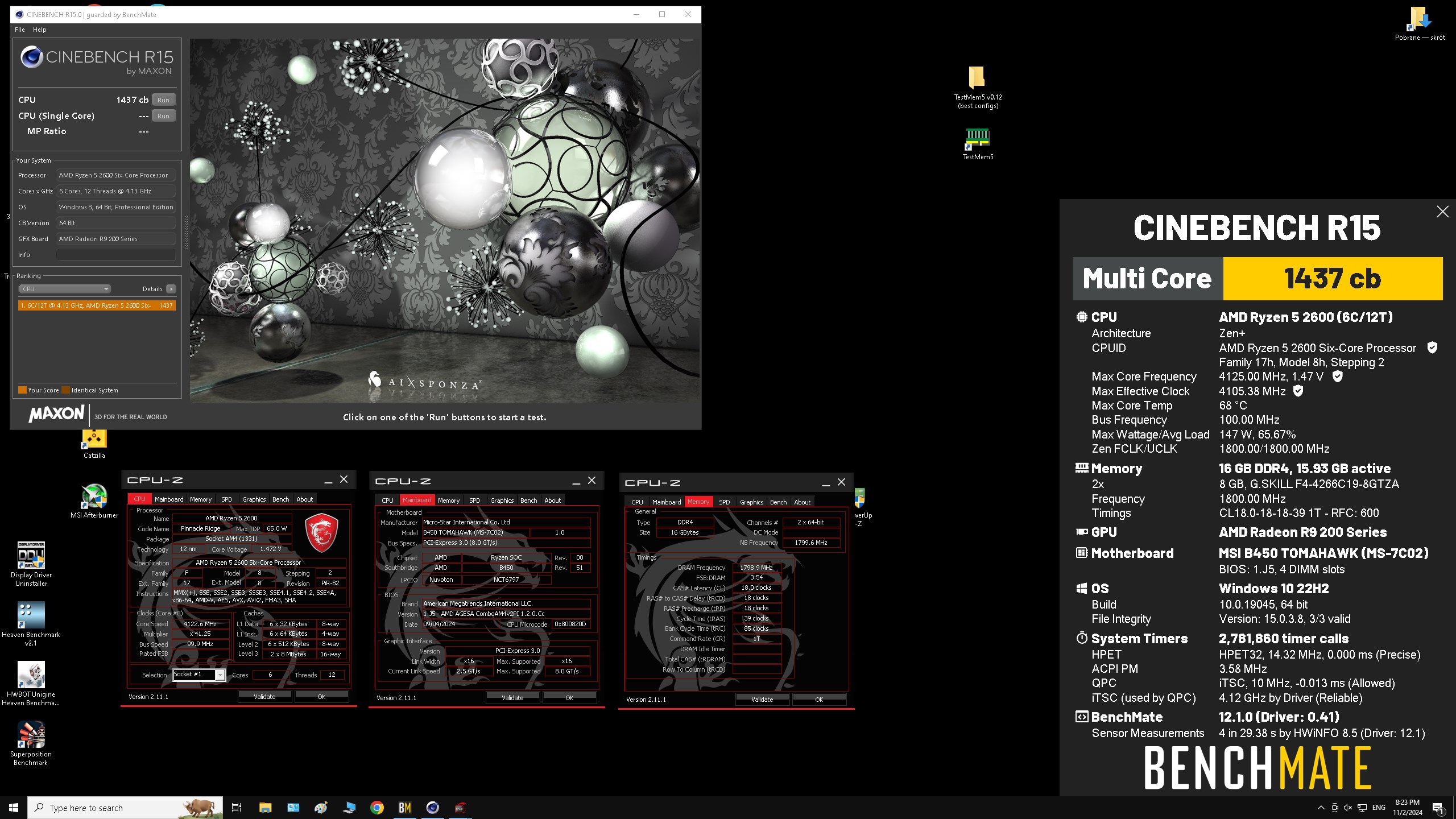Toggle muted volume icon in tray

point(1348,808)
